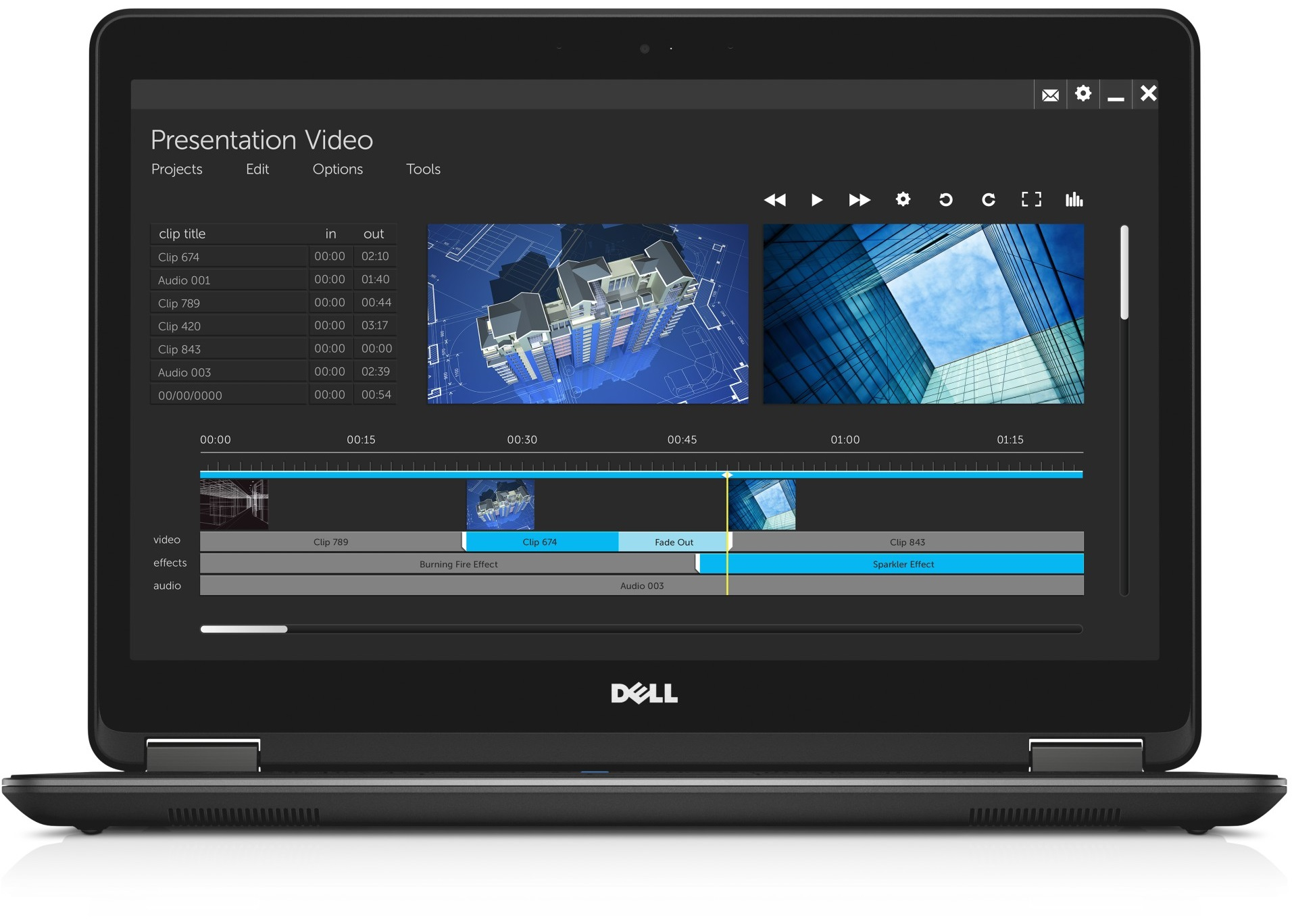Undo with counterclockwise arrow icon
Image resolution: width=1292 pixels, height=924 pixels.
click(x=946, y=199)
